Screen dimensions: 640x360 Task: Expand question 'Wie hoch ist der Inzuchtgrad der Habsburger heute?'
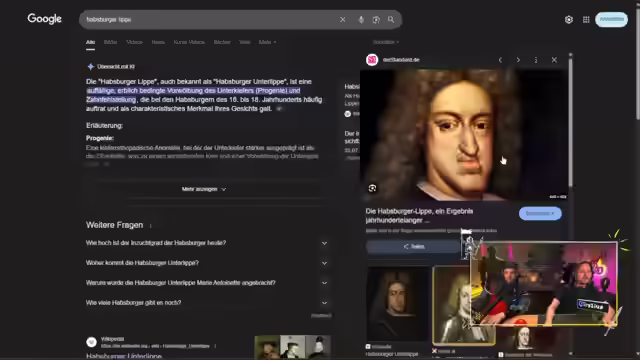click(x=208, y=243)
